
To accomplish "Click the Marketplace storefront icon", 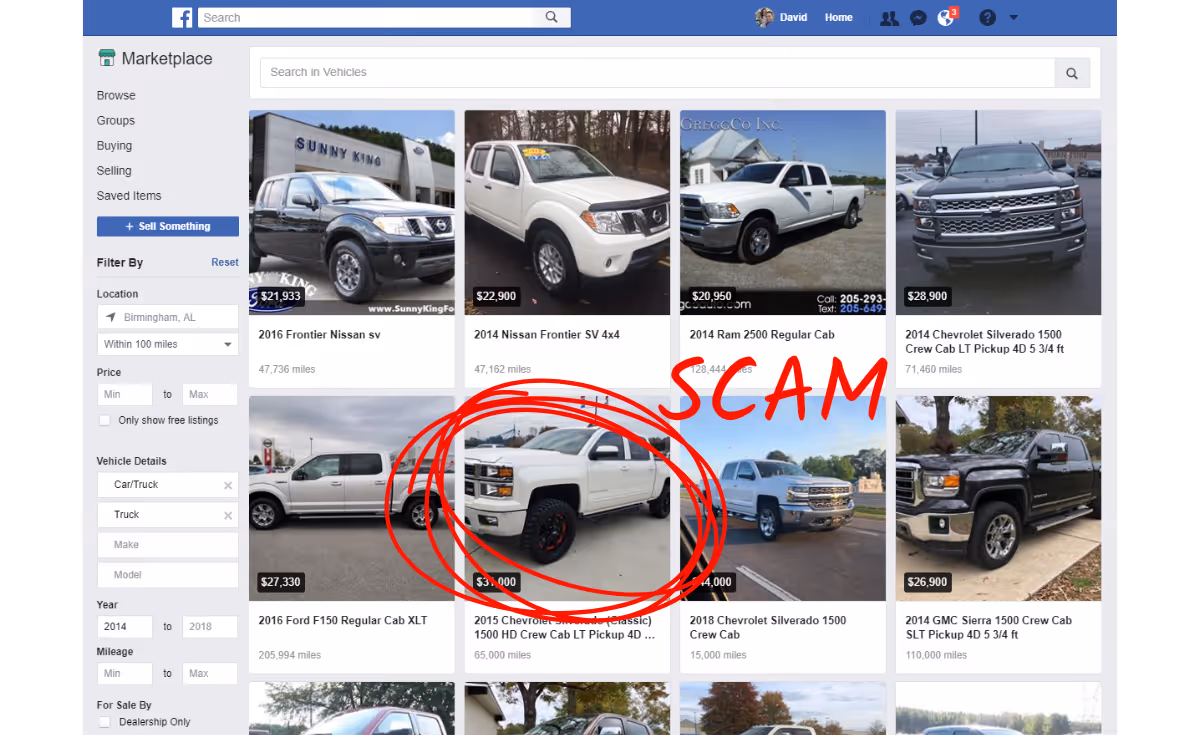I will point(107,58).
